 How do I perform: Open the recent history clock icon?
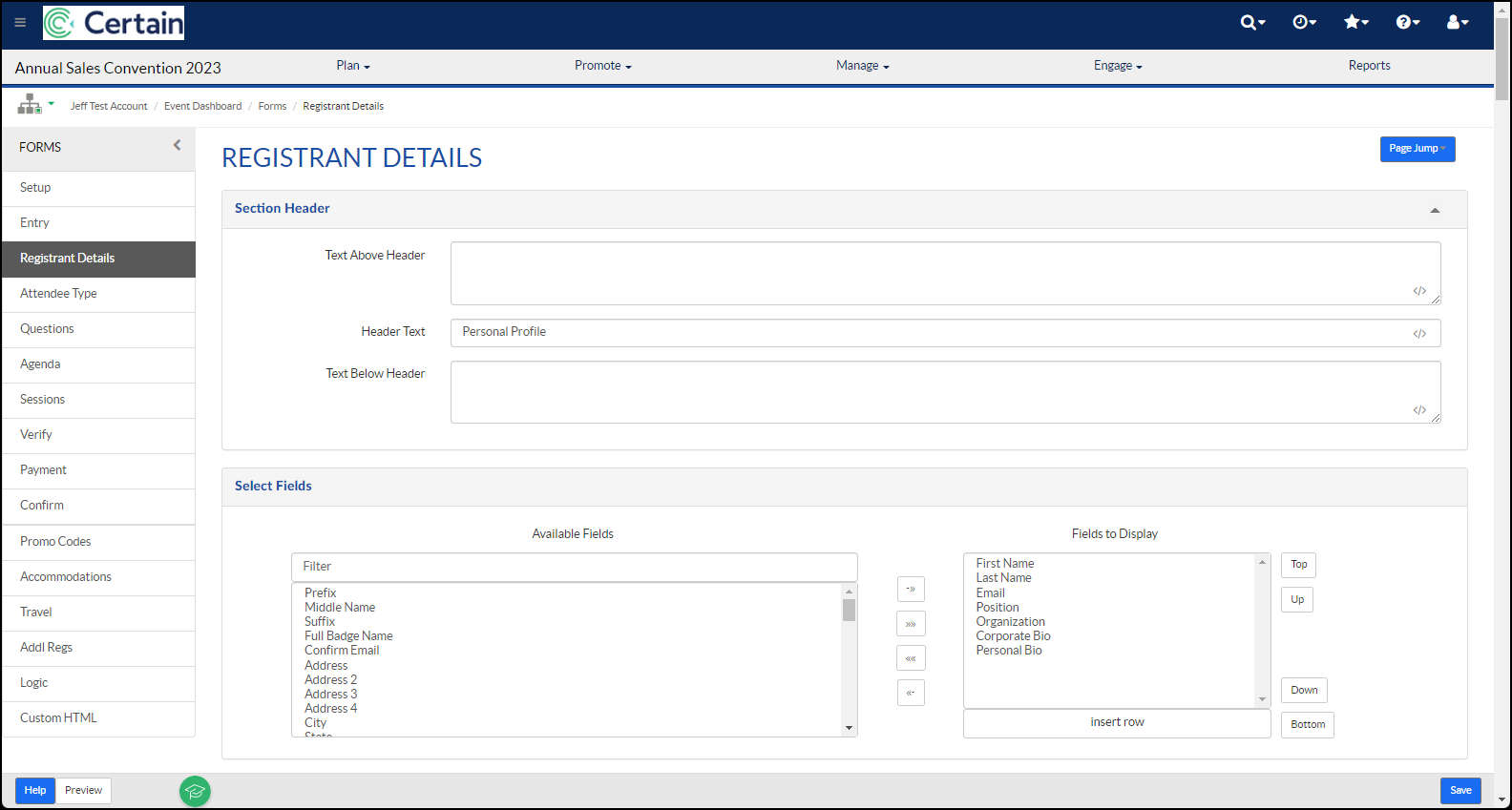pos(1304,22)
